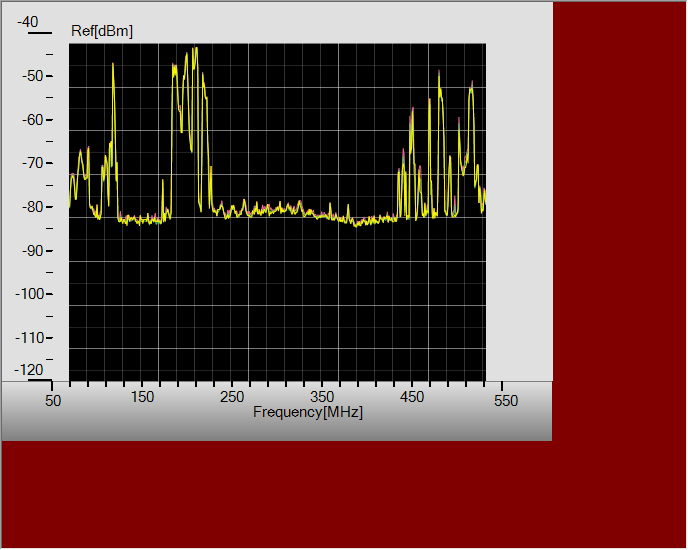The width and height of the screenshot is (688, 550).
Task: Click the 250 frequency tick label
Action: [232, 397]
